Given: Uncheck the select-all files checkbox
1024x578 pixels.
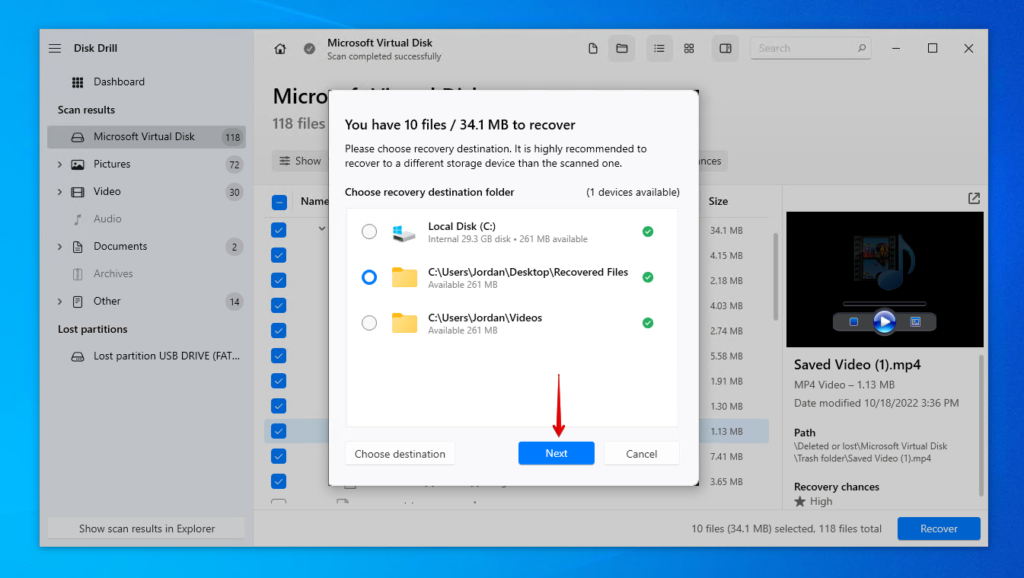Looking at the screenshot, I should point(278,201).
